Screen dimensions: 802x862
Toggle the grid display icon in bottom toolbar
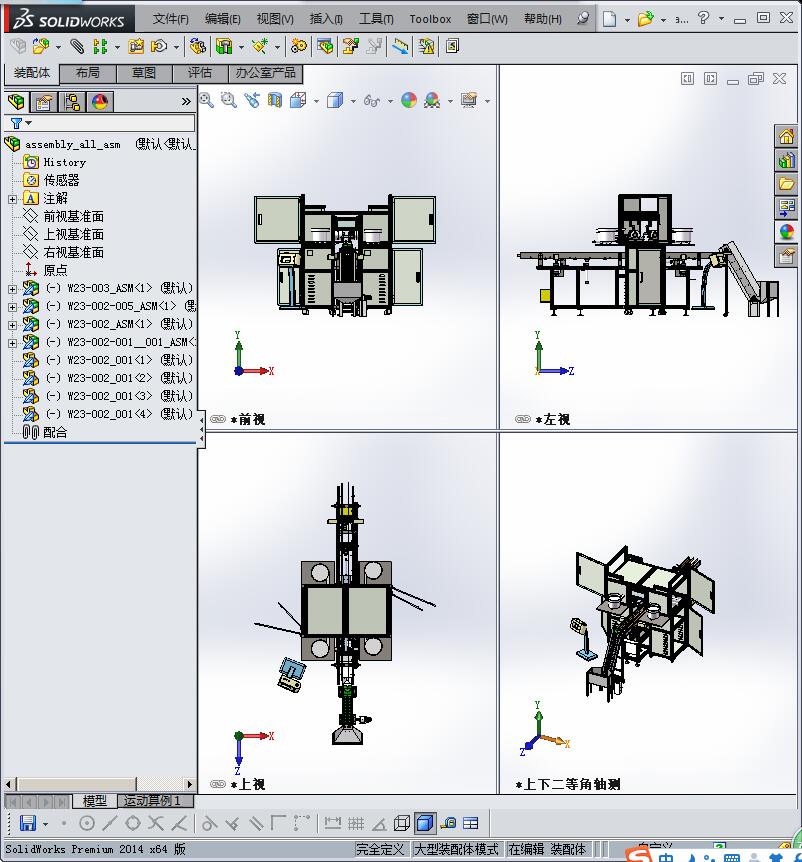click(x=356, y=823)
